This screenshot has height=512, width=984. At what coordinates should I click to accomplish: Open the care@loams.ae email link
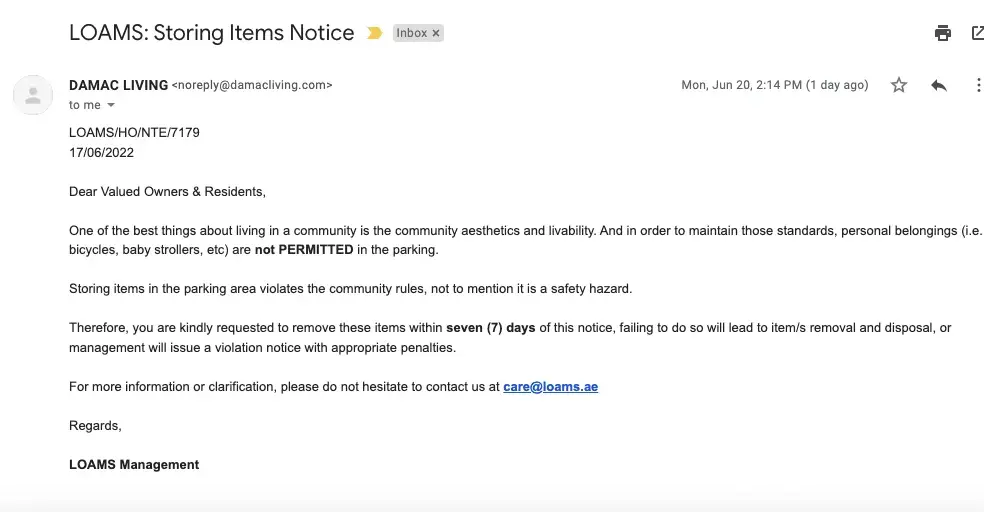[x=550, y=387]
